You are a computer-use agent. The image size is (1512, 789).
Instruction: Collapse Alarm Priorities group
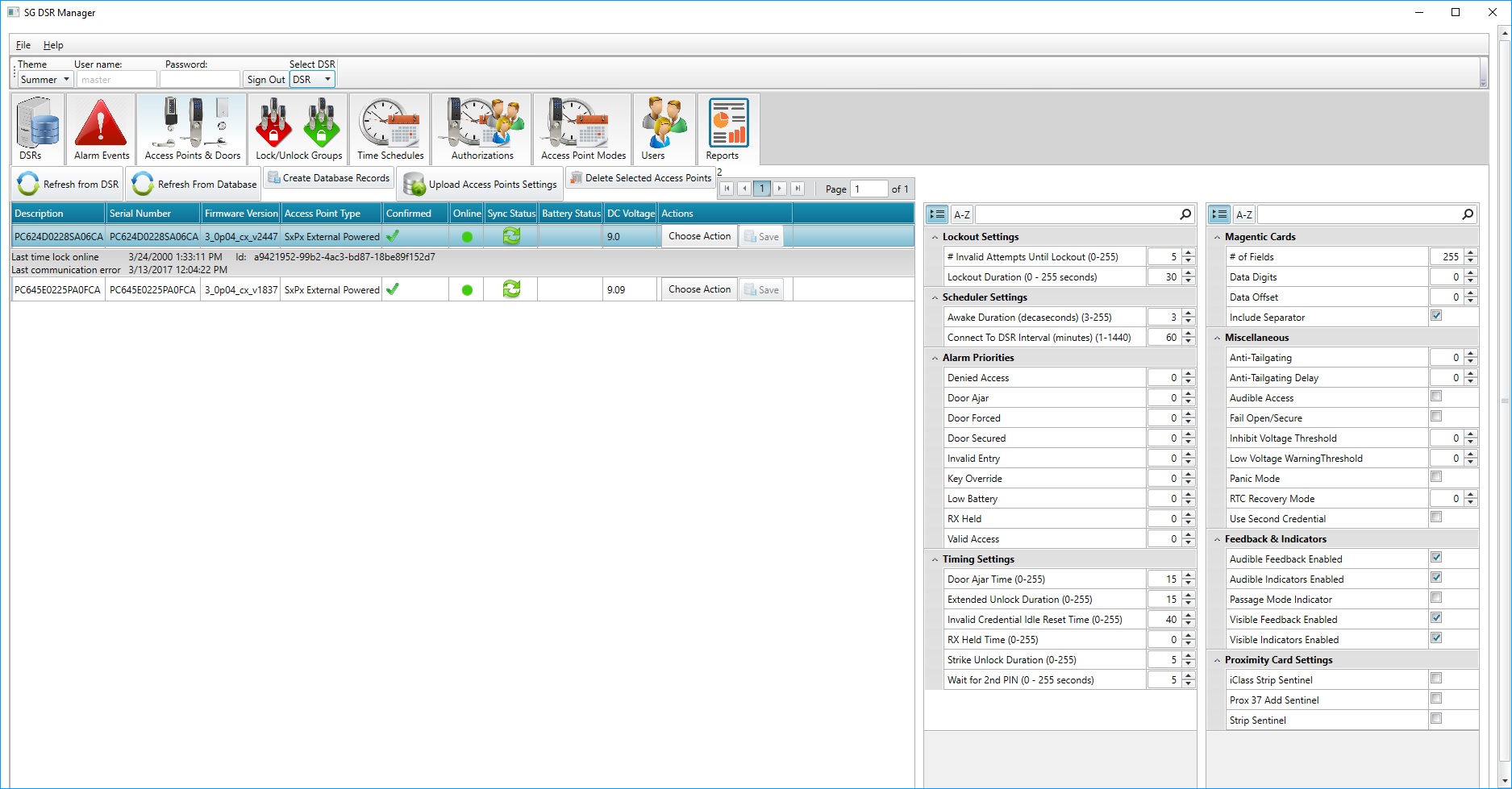(x=935, y=358)
